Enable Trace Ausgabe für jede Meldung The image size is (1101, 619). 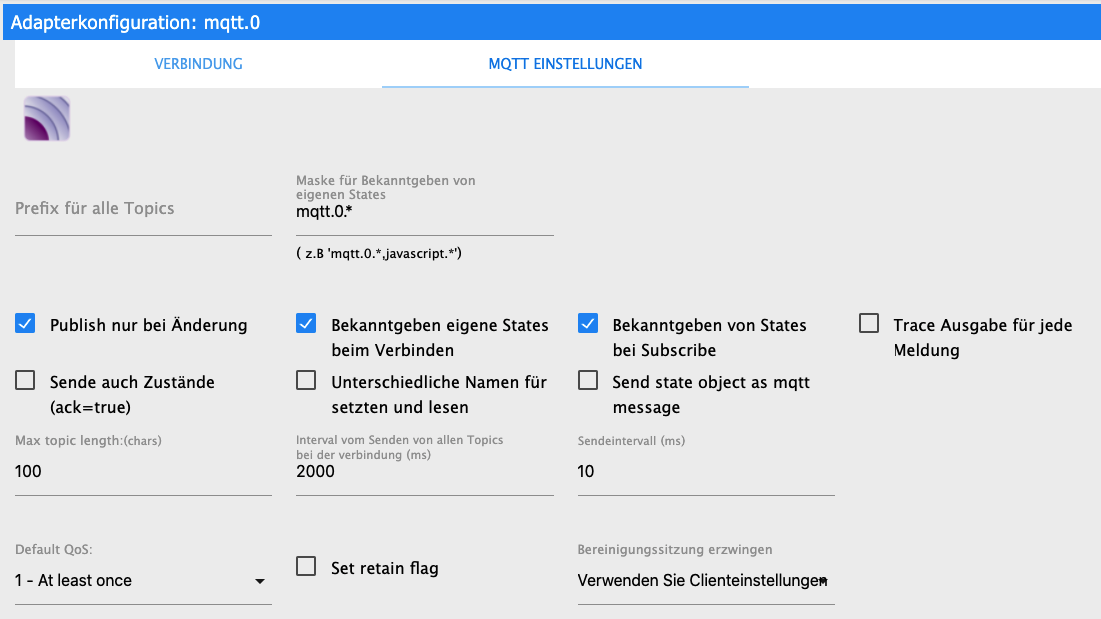click(x=870, y=324)
